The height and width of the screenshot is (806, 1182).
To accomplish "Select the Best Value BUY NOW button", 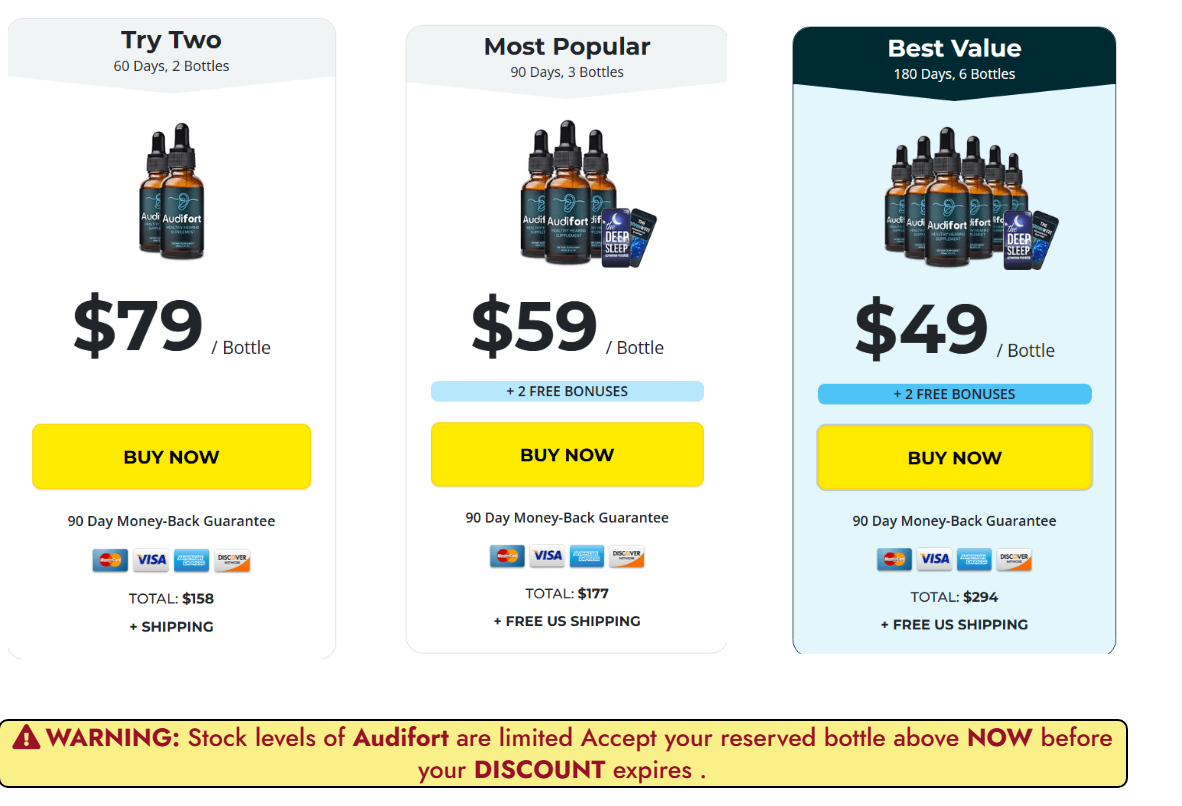I will 954,457.
